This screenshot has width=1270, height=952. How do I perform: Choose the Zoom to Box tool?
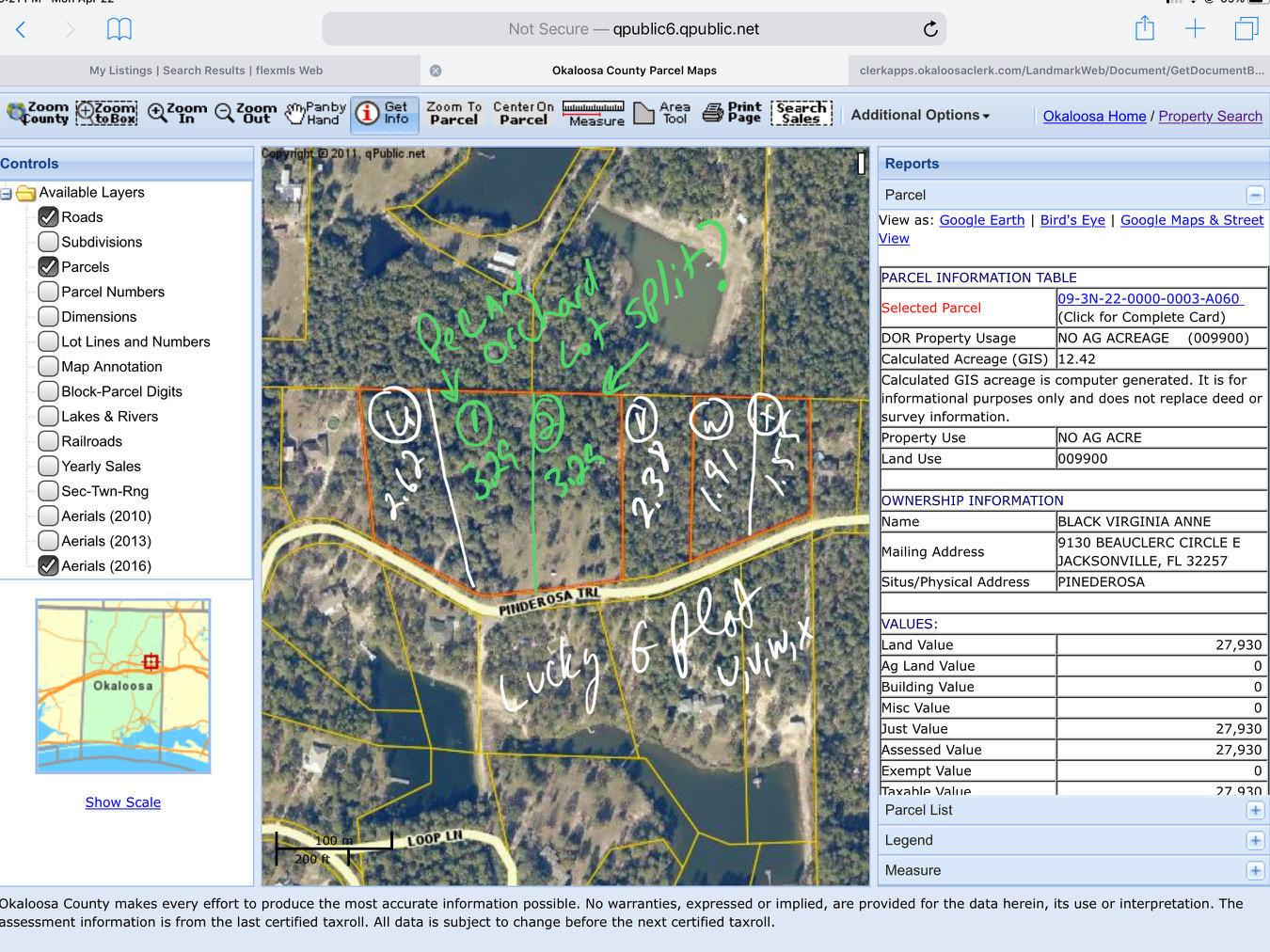pyautogui.click(x=106, y=114)
